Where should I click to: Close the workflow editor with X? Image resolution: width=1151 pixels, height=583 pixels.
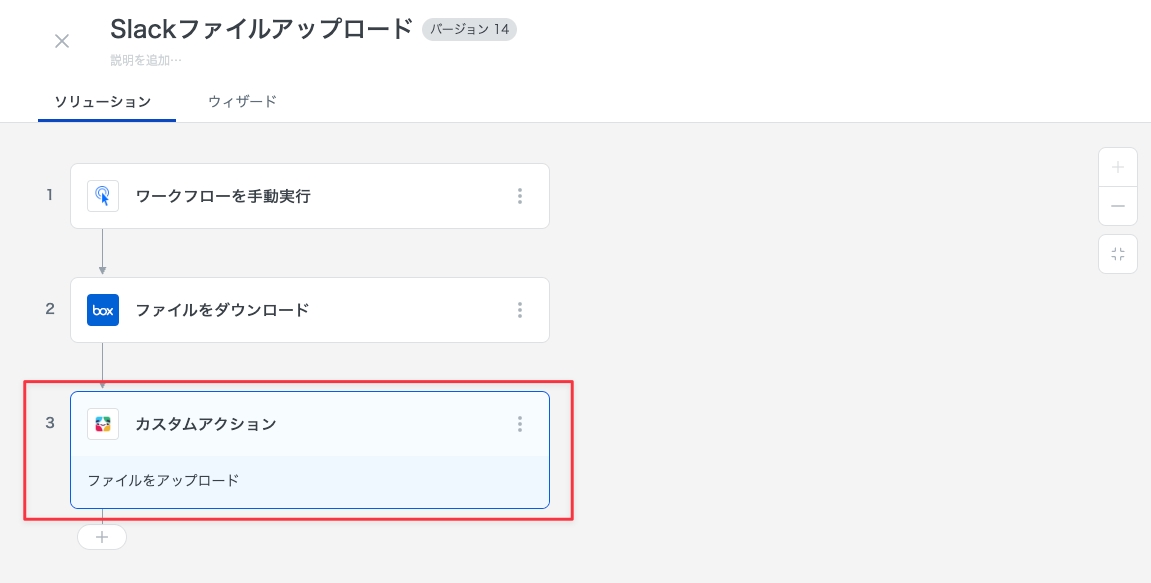(x=62, y=41)
